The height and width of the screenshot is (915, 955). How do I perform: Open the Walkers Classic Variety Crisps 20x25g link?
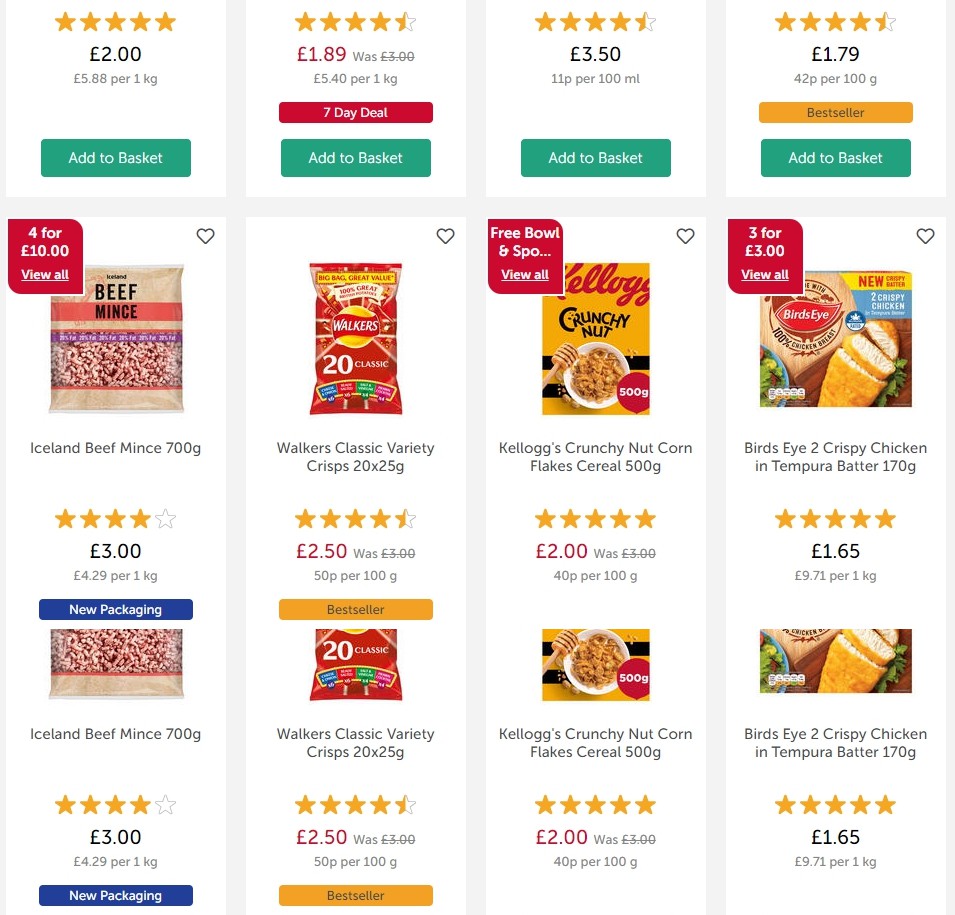(x=355, y=457)
